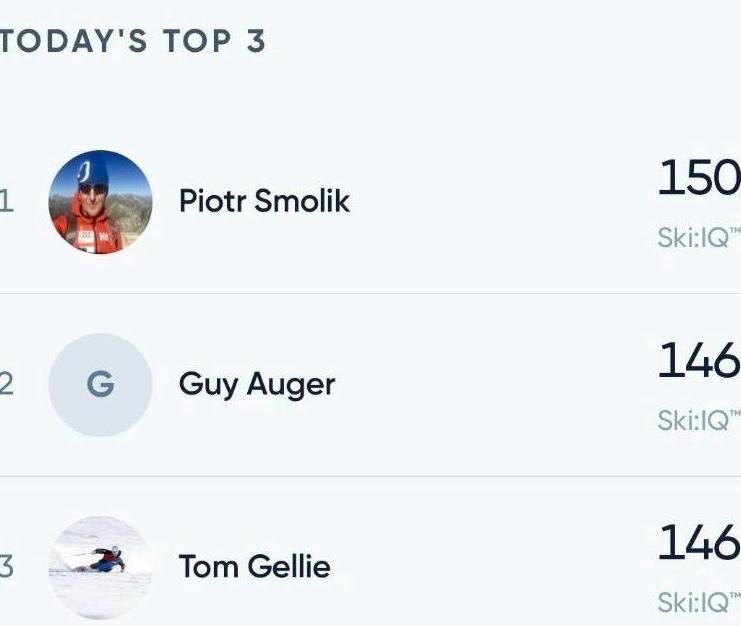
Task: Click the rank 3 position number
Action: [6, 567]
